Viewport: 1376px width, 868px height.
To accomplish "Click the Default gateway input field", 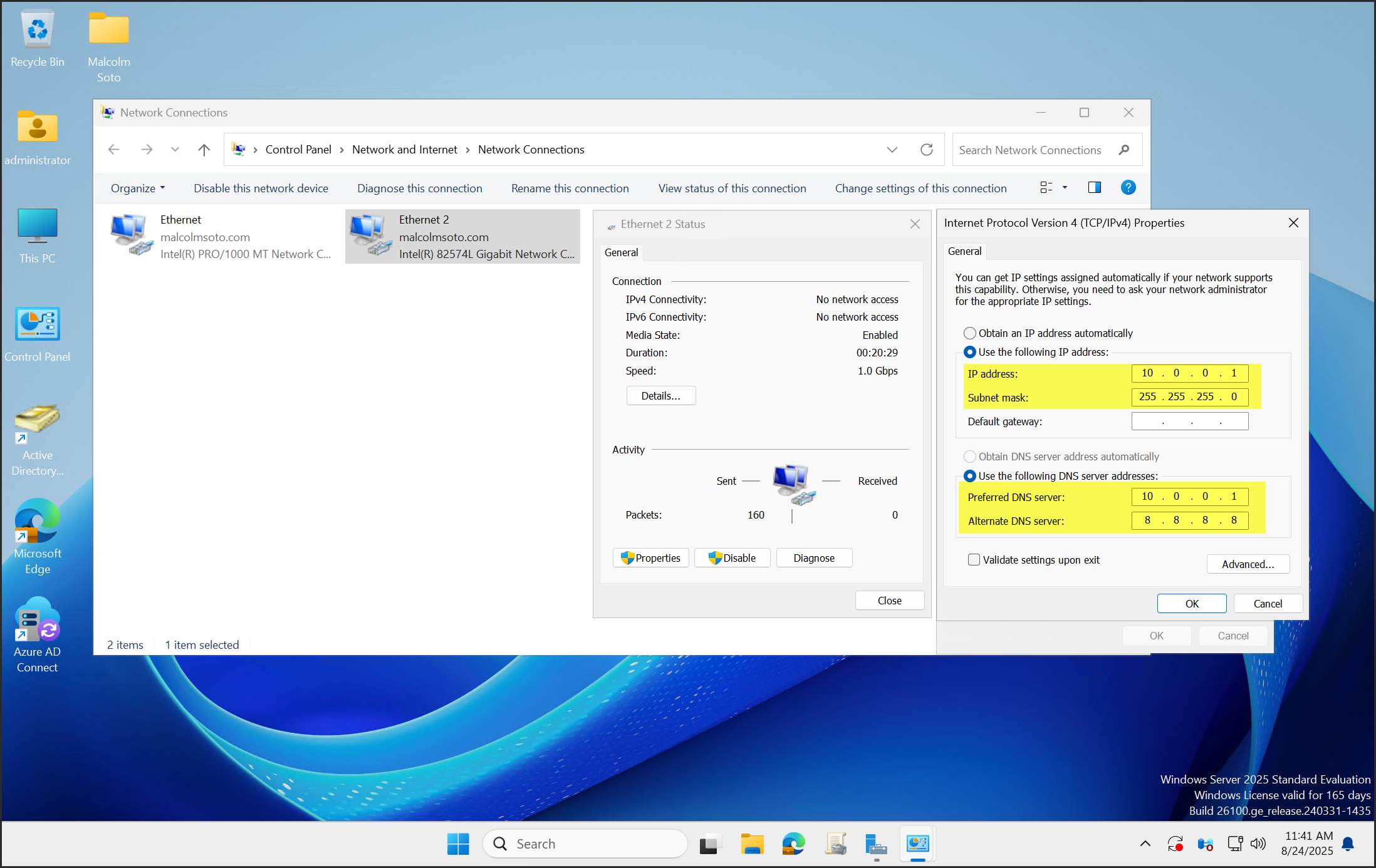I will click(x=1189, y=421).
